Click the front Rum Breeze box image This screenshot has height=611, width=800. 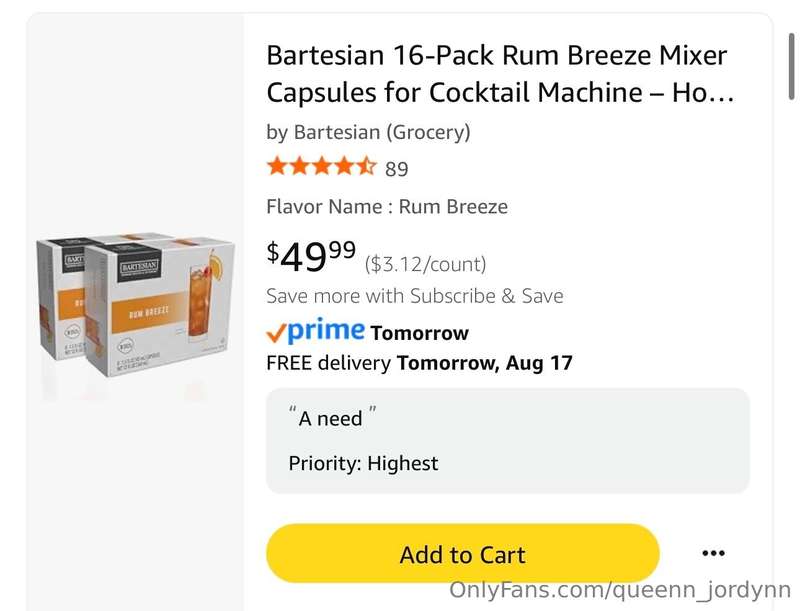coord(159,311)
